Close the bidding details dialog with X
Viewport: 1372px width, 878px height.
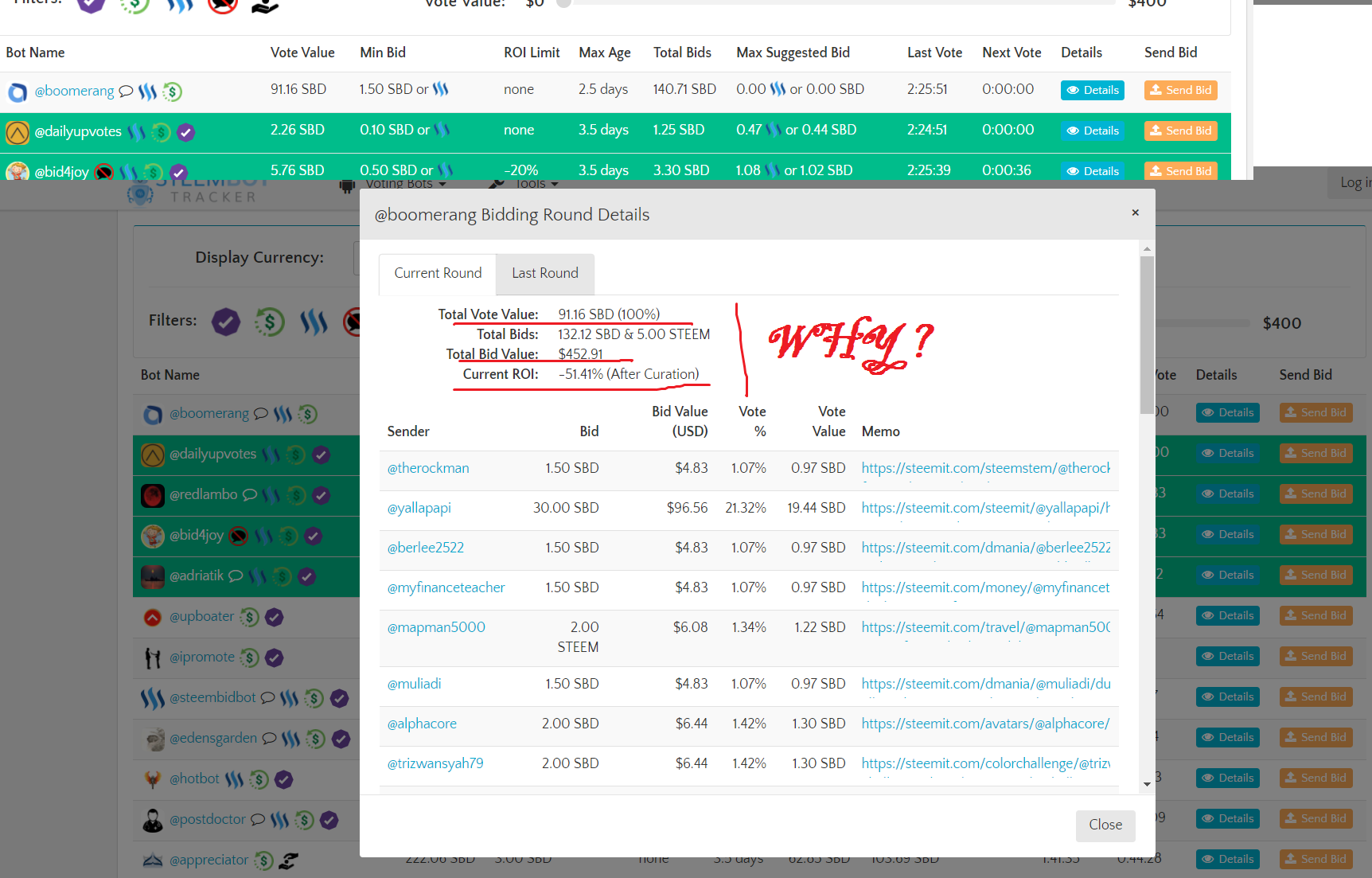click(1135, 213)
